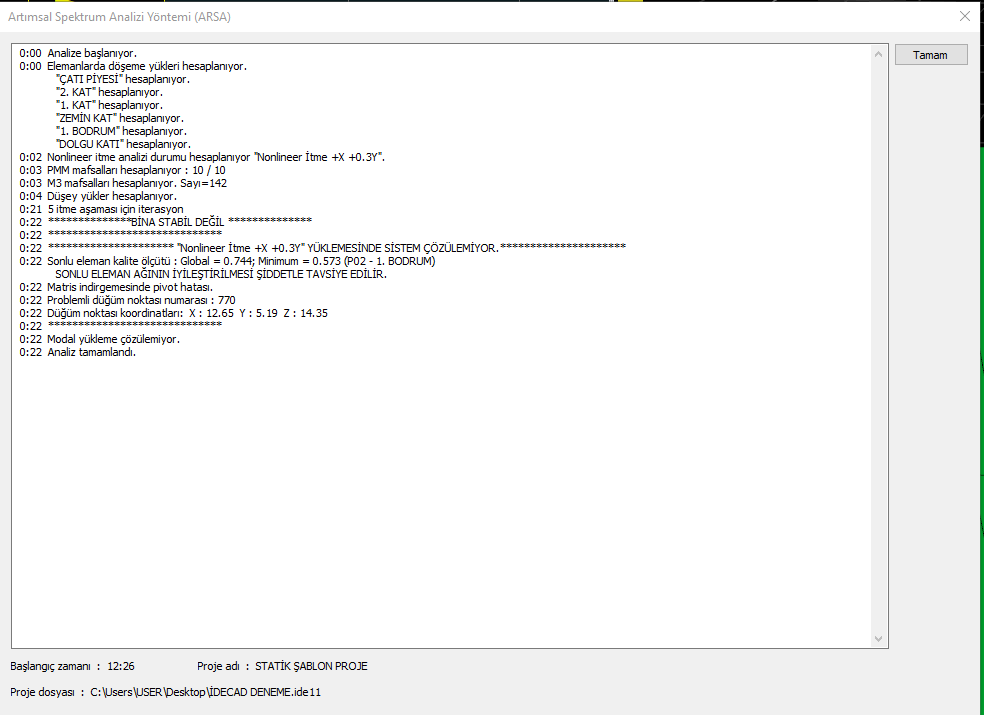Close the ARSA analysis dialog
This screenshot has height=715, width=984.
(964, 16)
